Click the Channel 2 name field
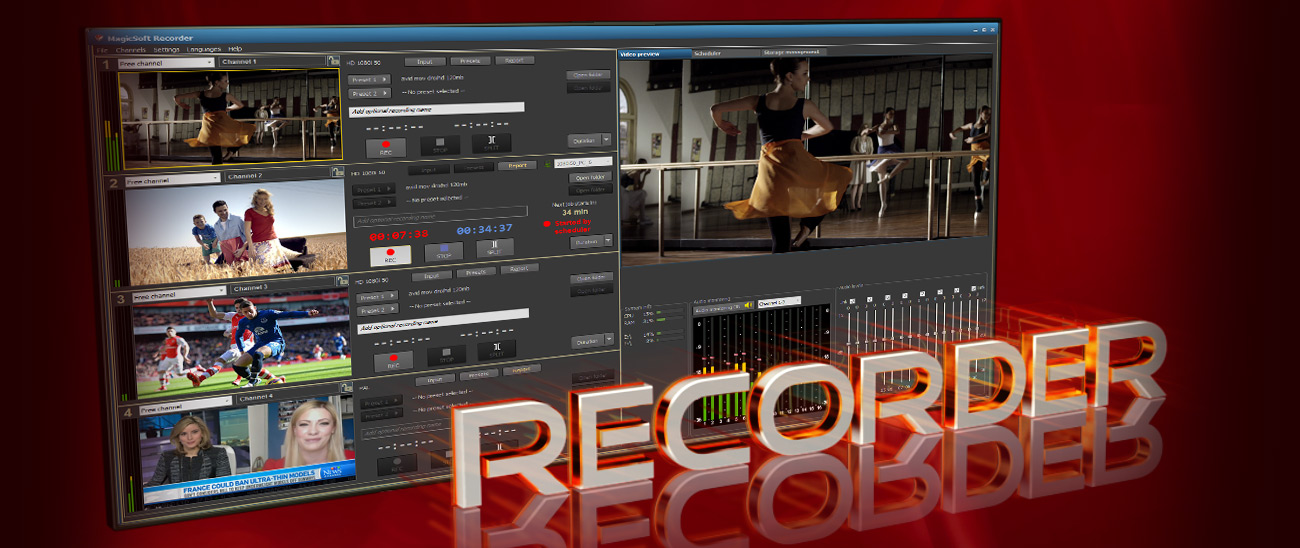 pyautogui.click(x=277, y=176)
